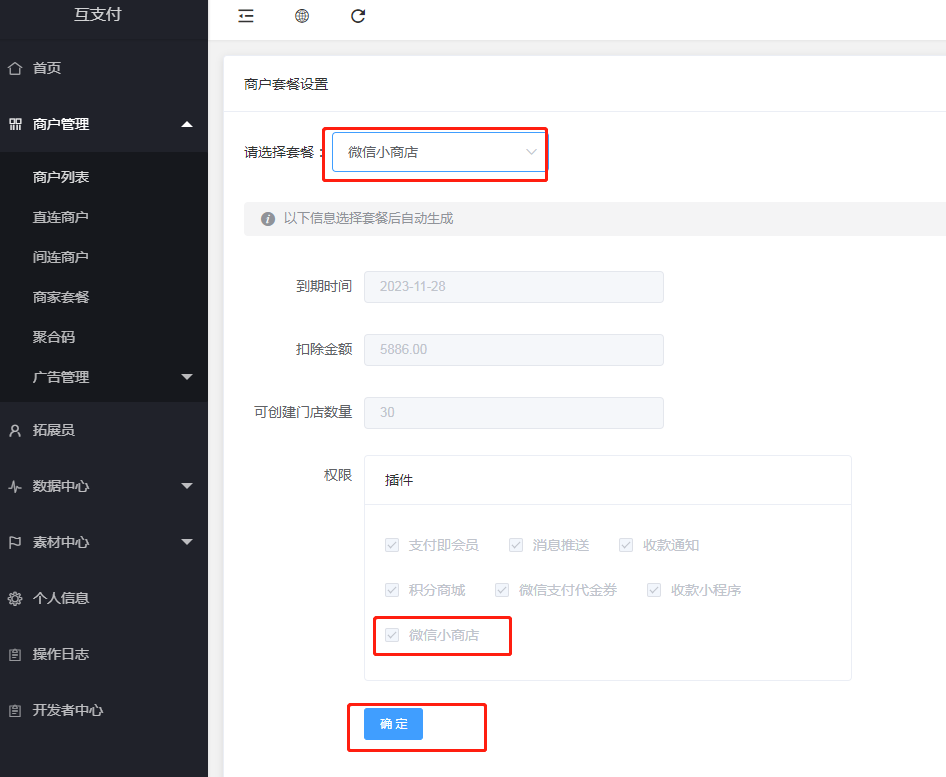
Task: Click the clipboard icon beside 操作日志
Action: [x=15, y=655]
